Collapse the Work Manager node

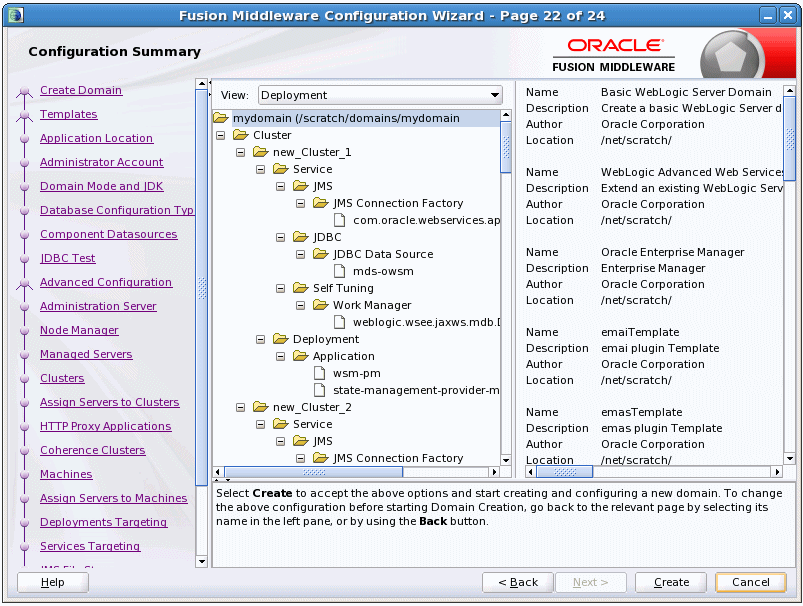click(x=301, y=305)
